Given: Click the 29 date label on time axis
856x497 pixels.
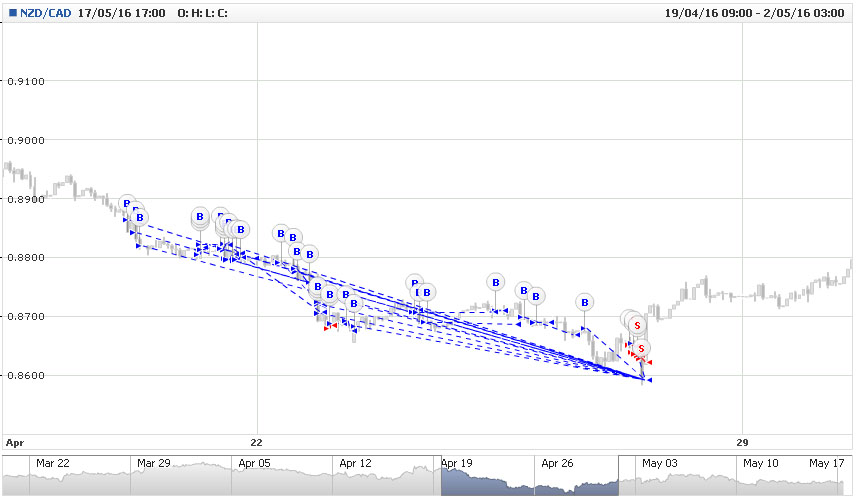Looking at the screenshot, I should (742, 442).
